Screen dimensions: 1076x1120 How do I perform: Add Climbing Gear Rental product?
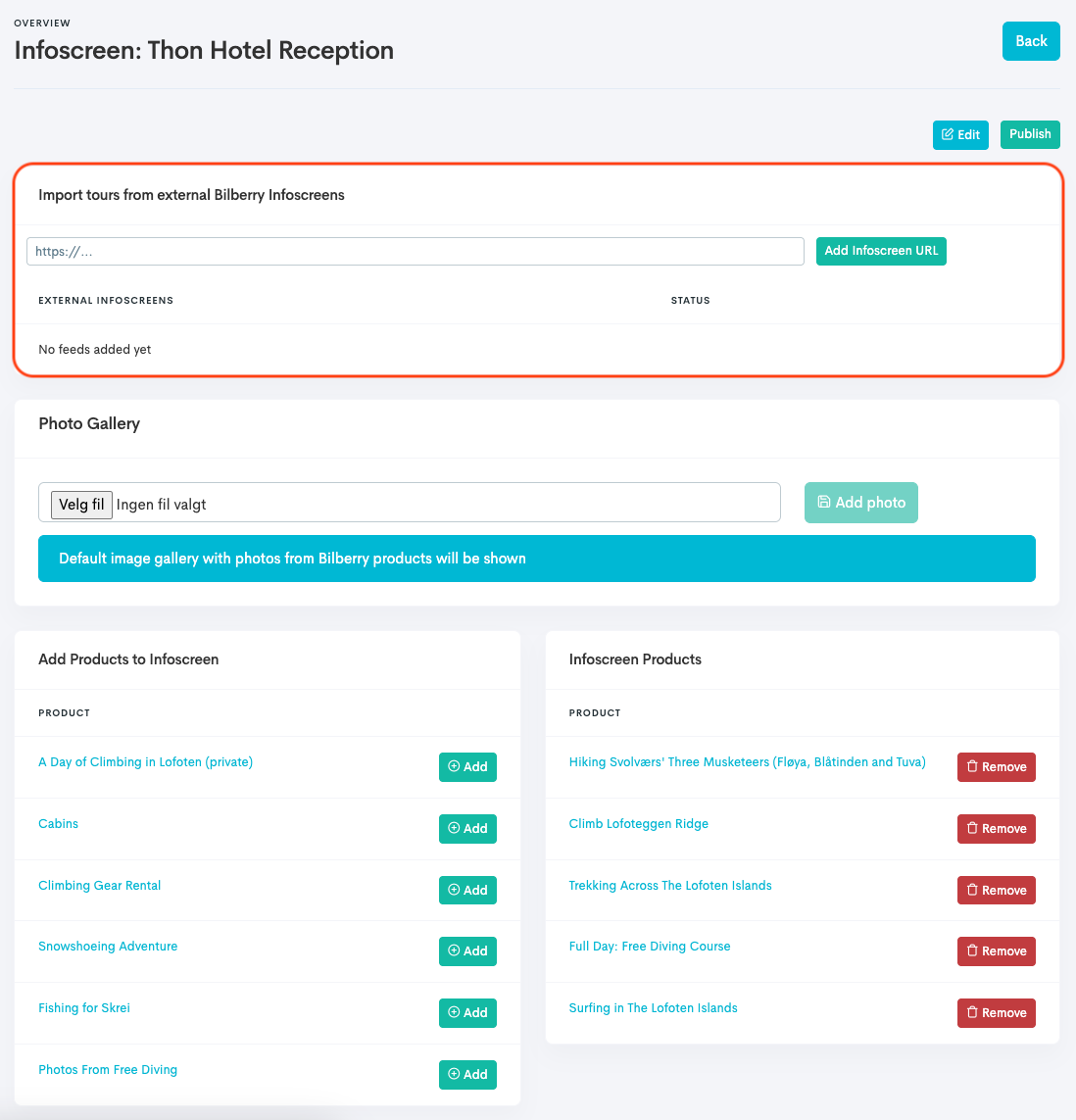click(x=467, y=890)
